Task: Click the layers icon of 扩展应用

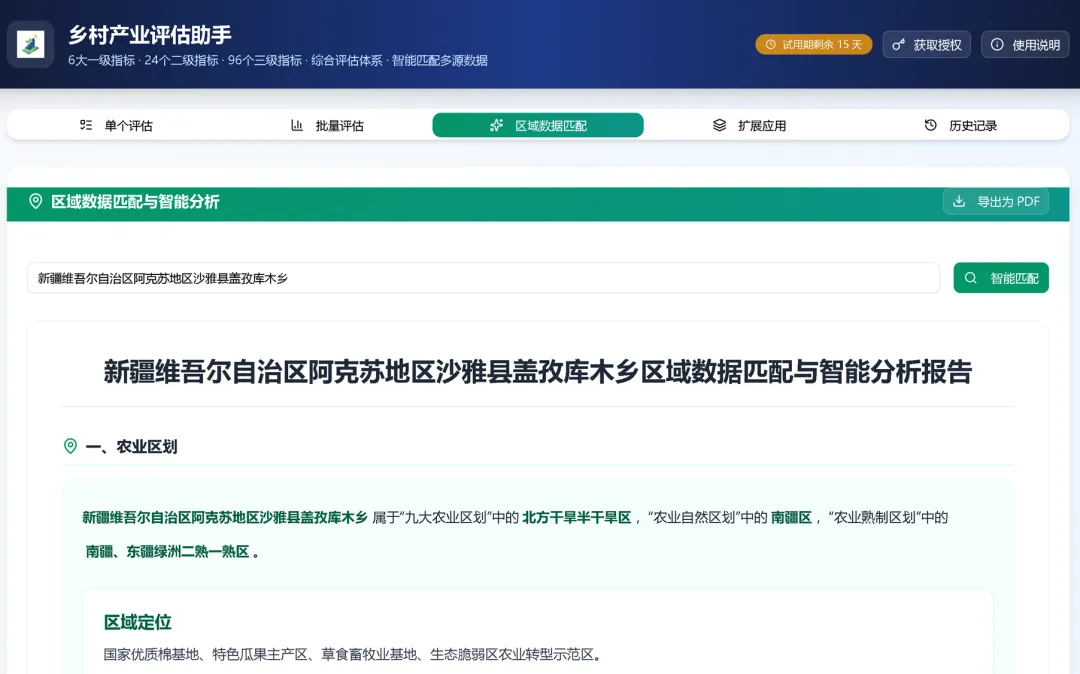Action: (719, 125)
